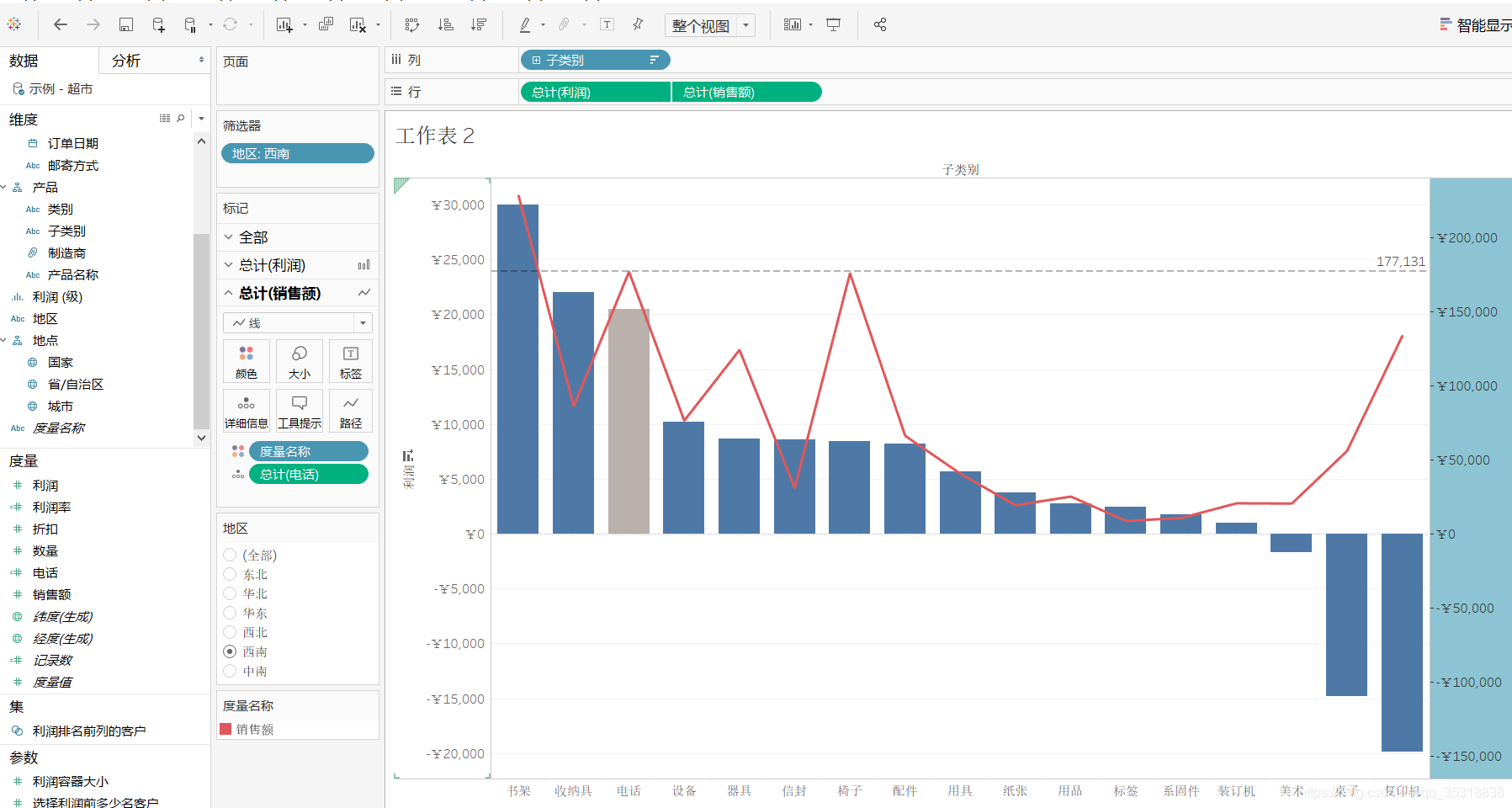Click the red 销售额 legend color swatch
The height and width of the screenshot is (808, 1512).
point(225,729)
